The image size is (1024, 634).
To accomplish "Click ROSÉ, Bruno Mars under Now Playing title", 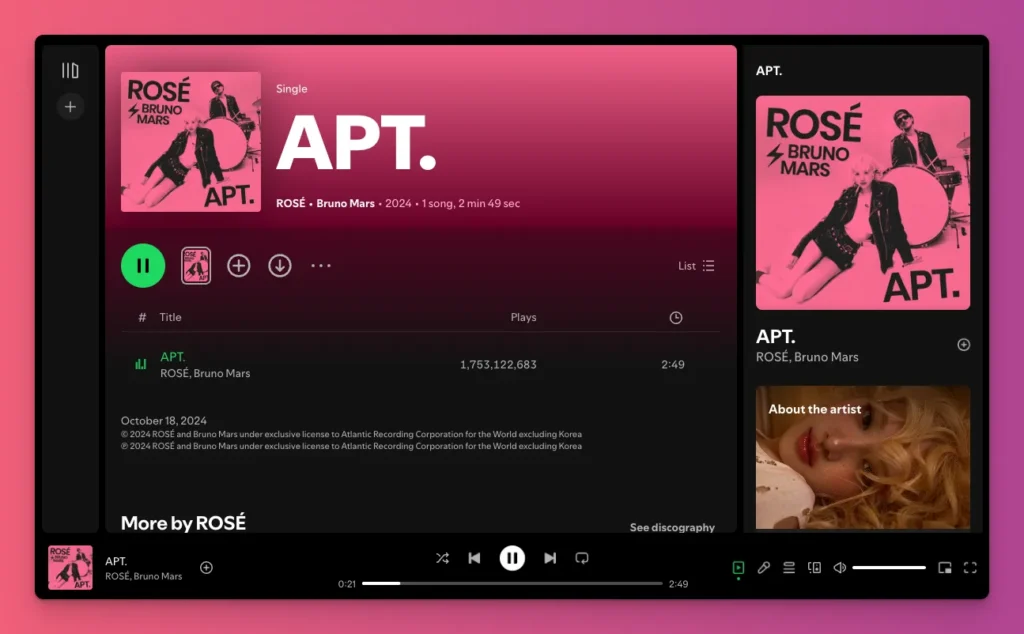I will [807, 357].
